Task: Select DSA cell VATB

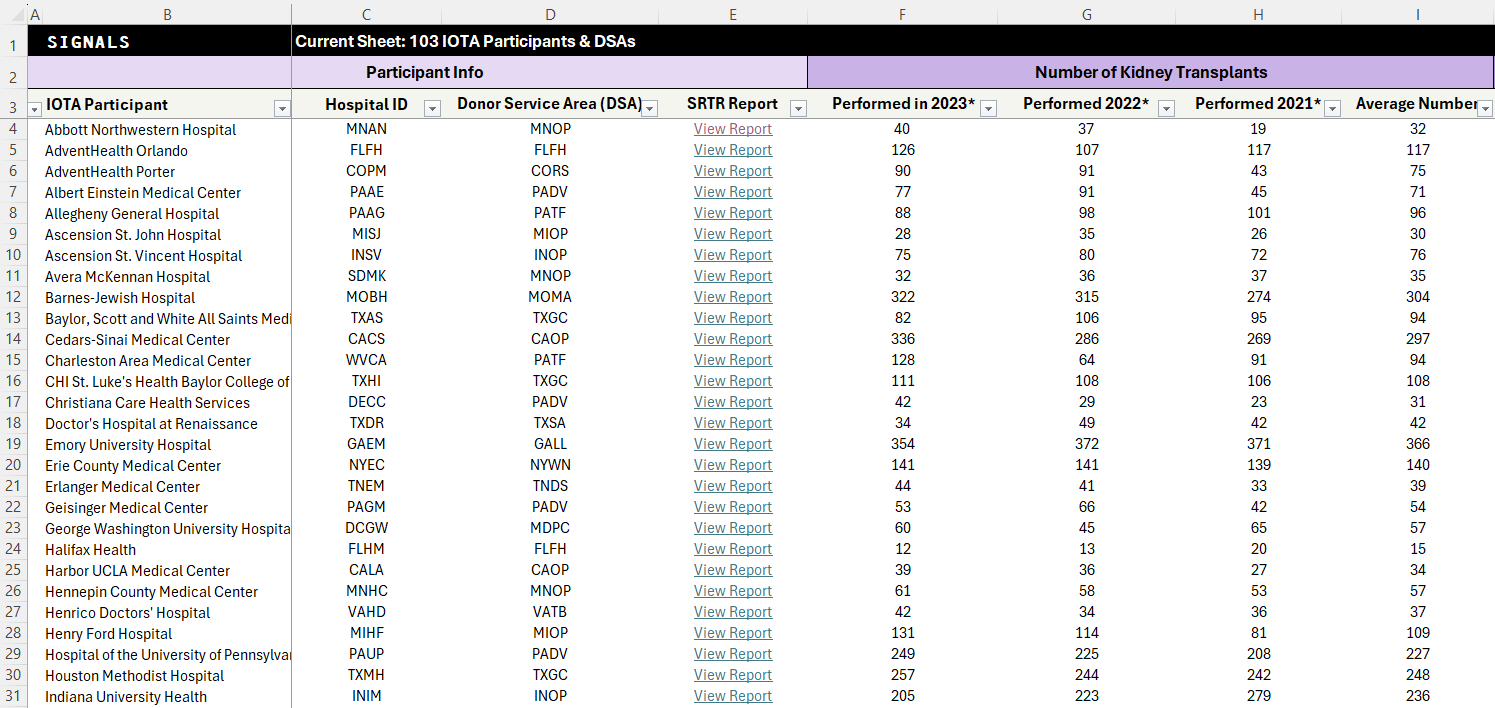Action: (550, 612)
